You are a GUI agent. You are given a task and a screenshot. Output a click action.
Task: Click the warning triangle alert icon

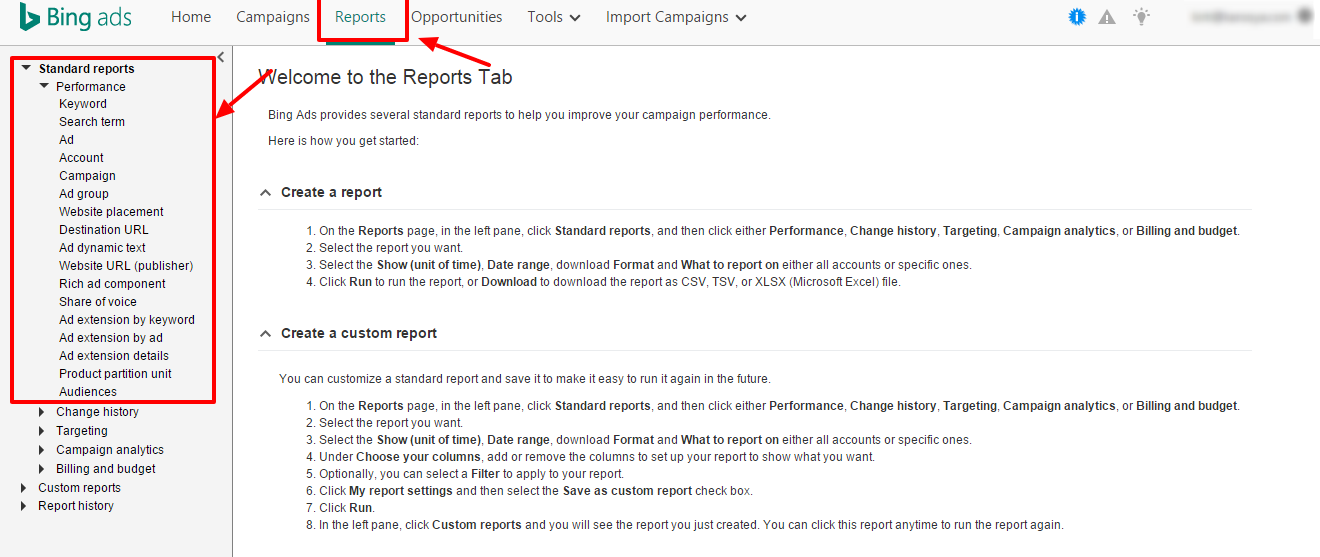pos(1107,17)
